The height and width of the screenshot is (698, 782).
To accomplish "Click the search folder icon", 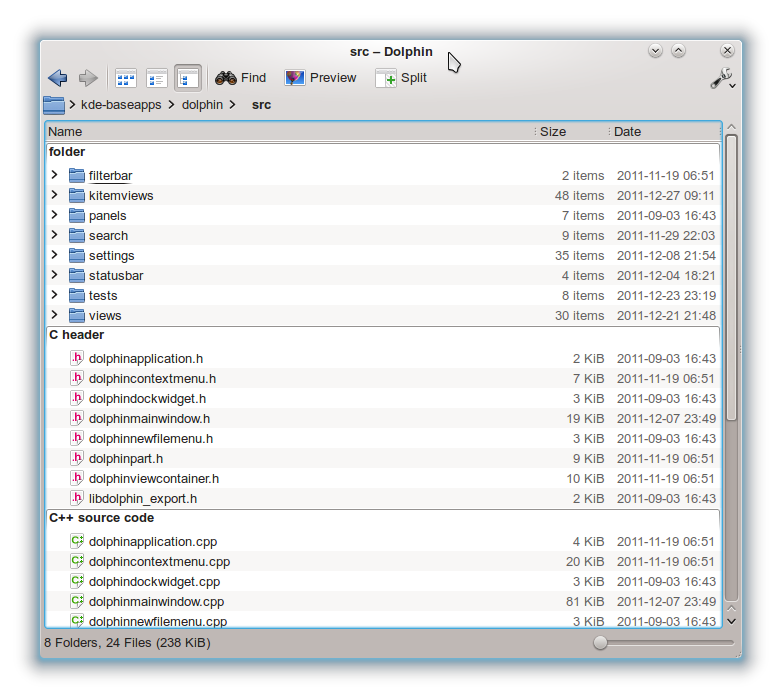I will (76, 235).
